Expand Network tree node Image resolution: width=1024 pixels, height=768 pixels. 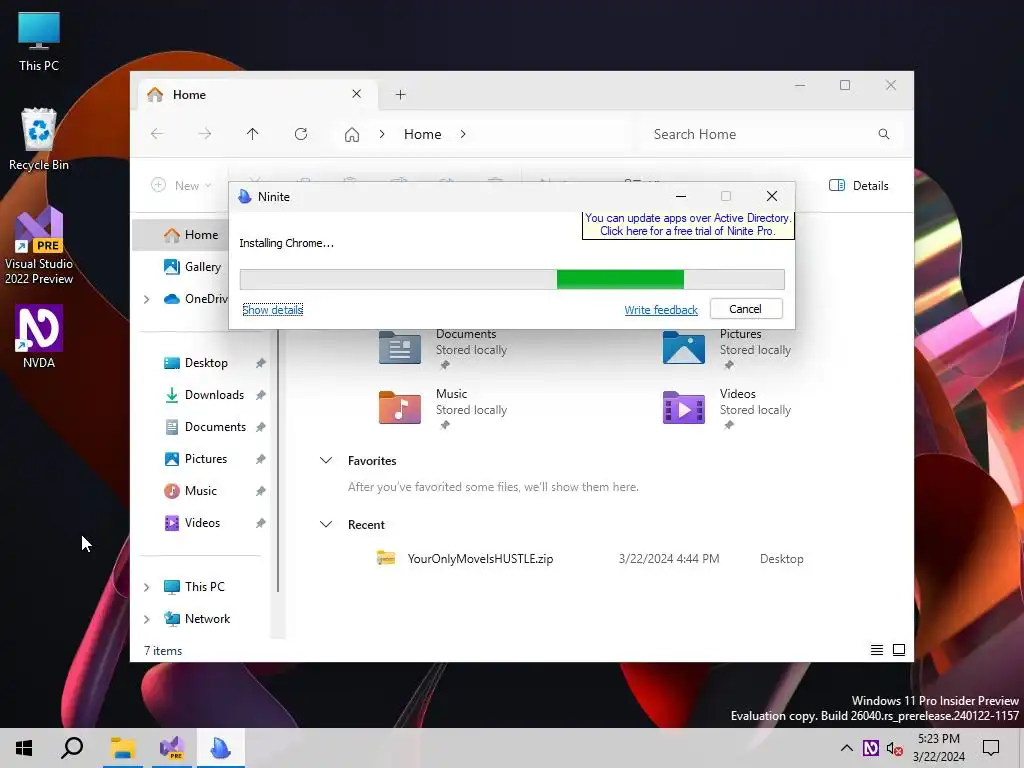pyautogui.click(x=147, y=619)
